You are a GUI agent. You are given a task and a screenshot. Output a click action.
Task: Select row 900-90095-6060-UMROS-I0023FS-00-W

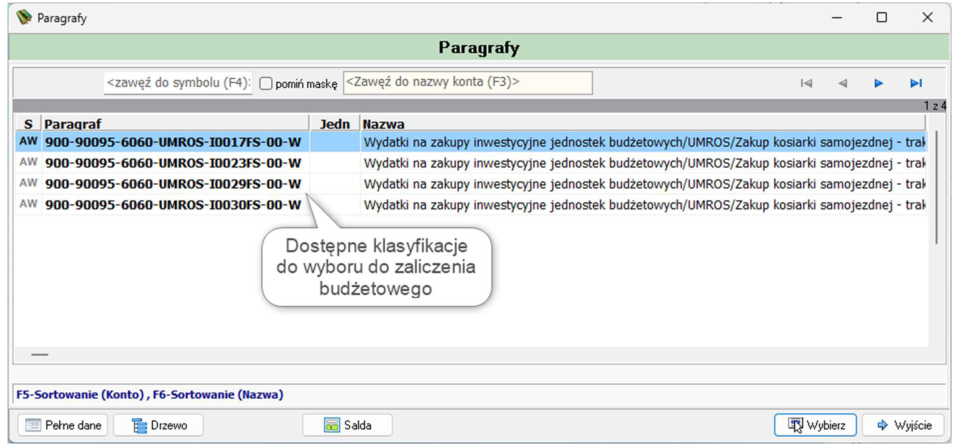[x=471, y=163]
